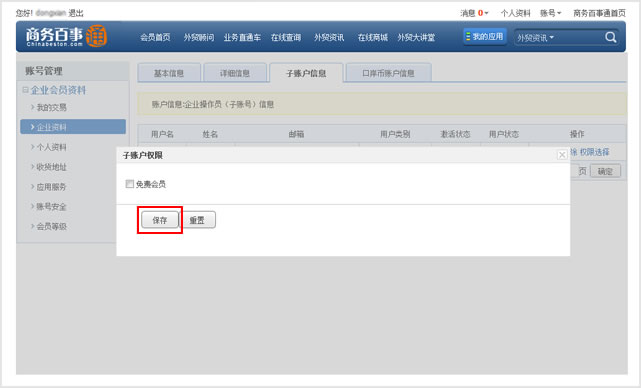Click the 确定 page button
The height and width of the screenshot is (388, 641).
pyautogui.click(x=605, y=171)
